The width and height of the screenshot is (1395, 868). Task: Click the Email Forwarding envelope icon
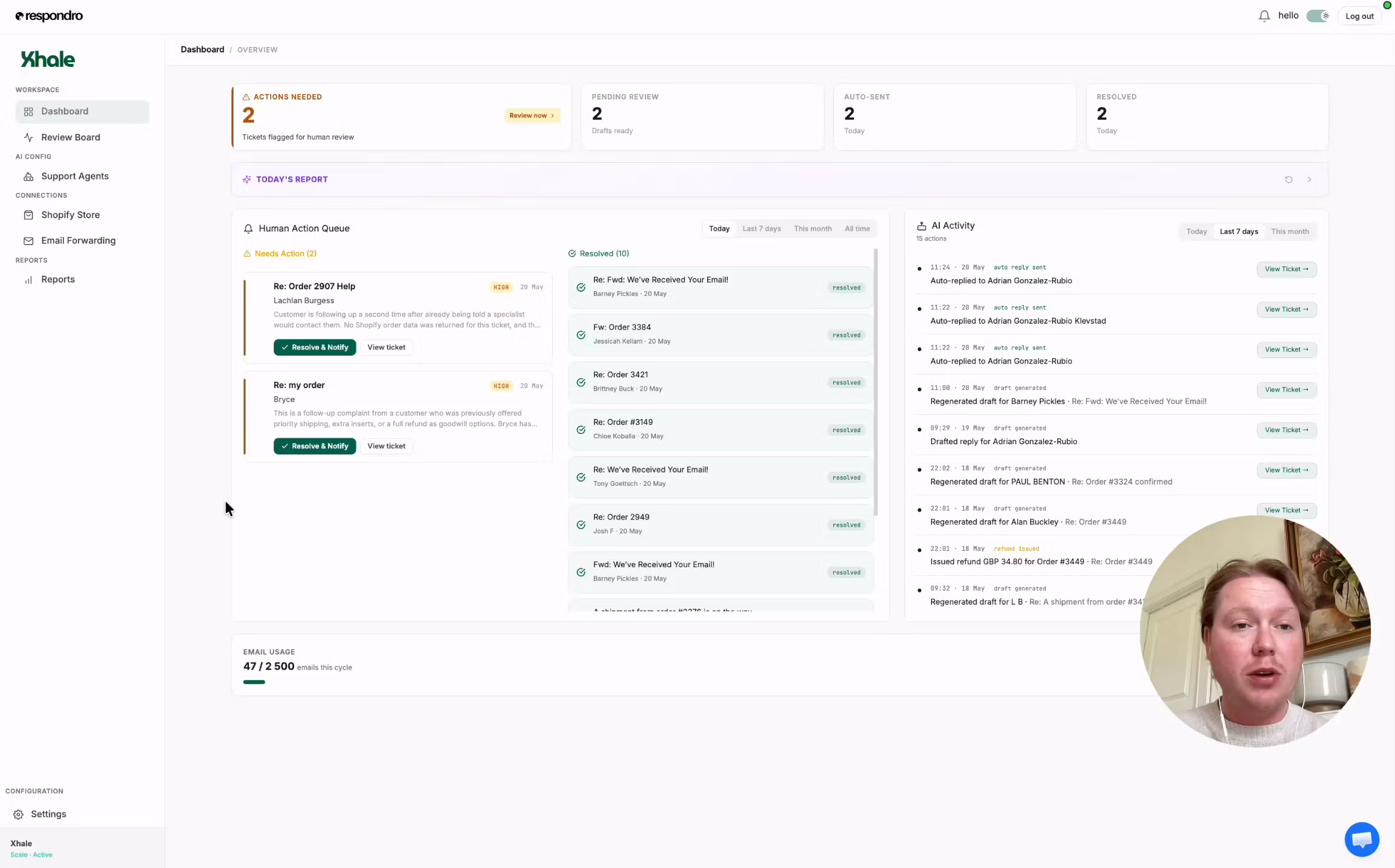(28, 241)
